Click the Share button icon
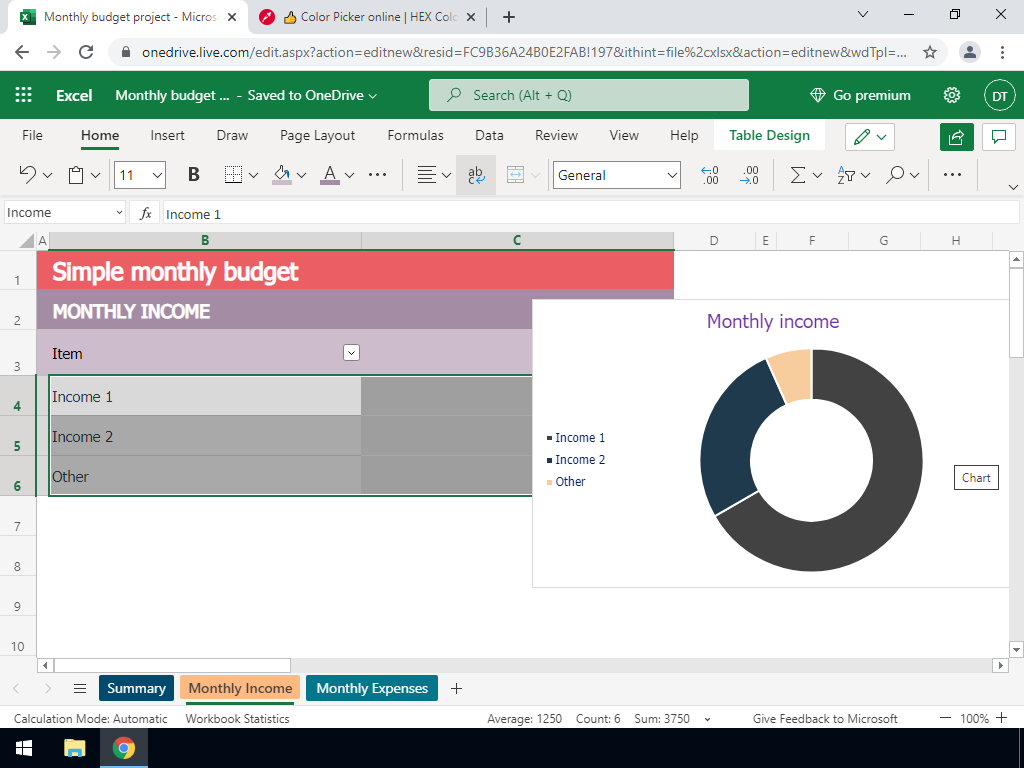 pos(956,137)
